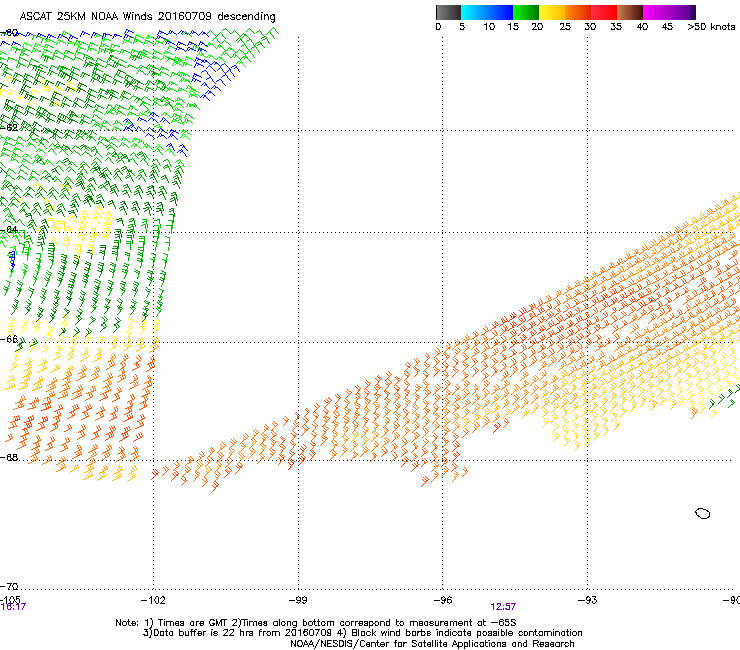Click the '-102' longitude axis label
The height and width of the screenshot is (650, 740).
153,600
